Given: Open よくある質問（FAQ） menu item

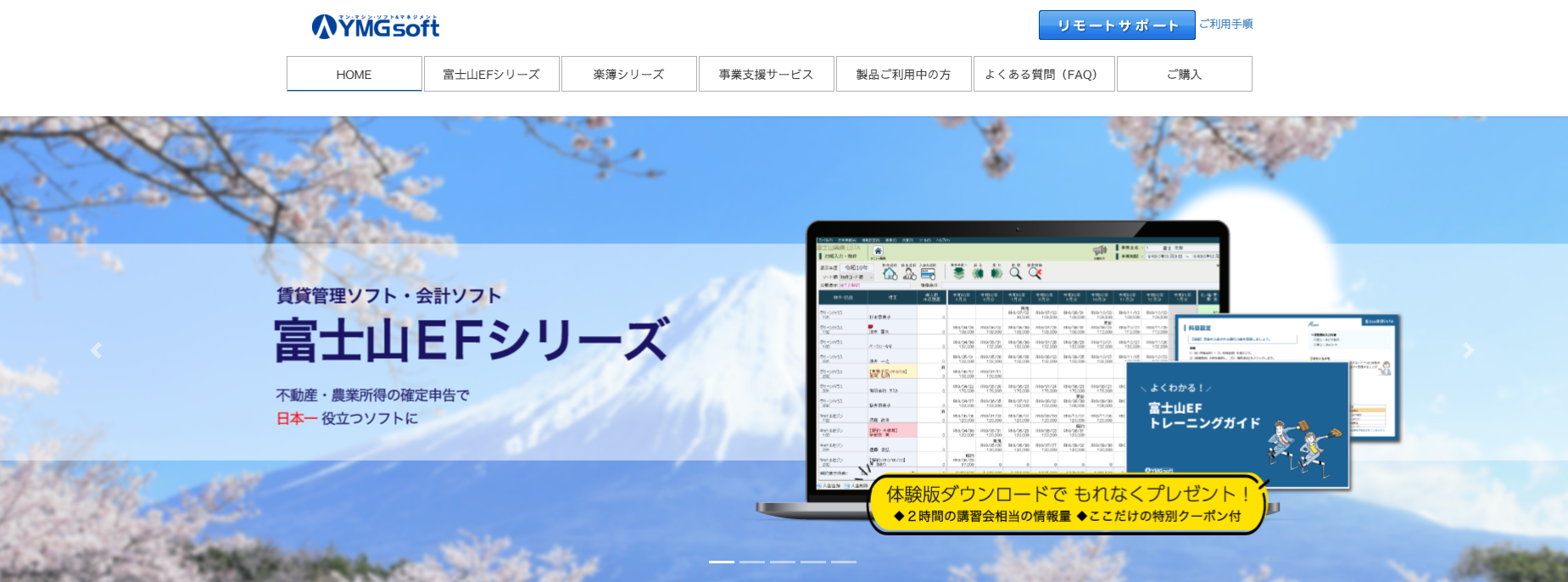Looking at the screenshot, I should tap(1043, 74).
